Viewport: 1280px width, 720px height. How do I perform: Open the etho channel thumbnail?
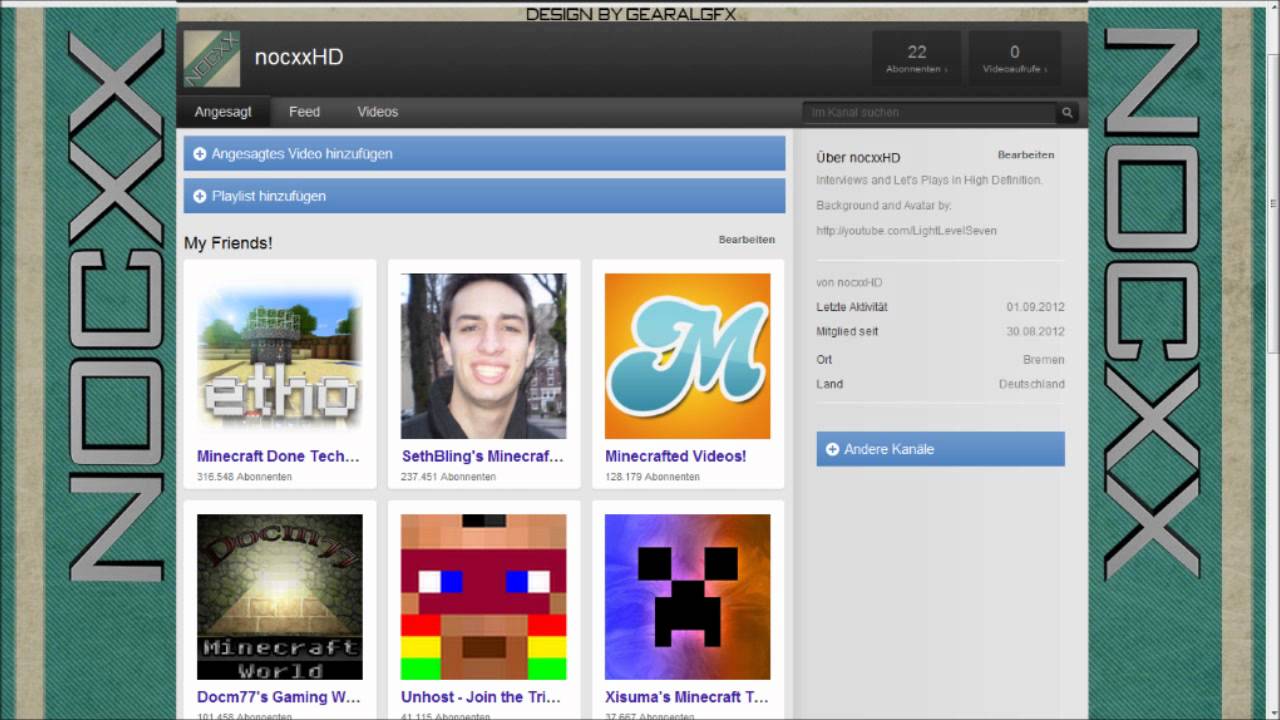click(x=279, y=356)
